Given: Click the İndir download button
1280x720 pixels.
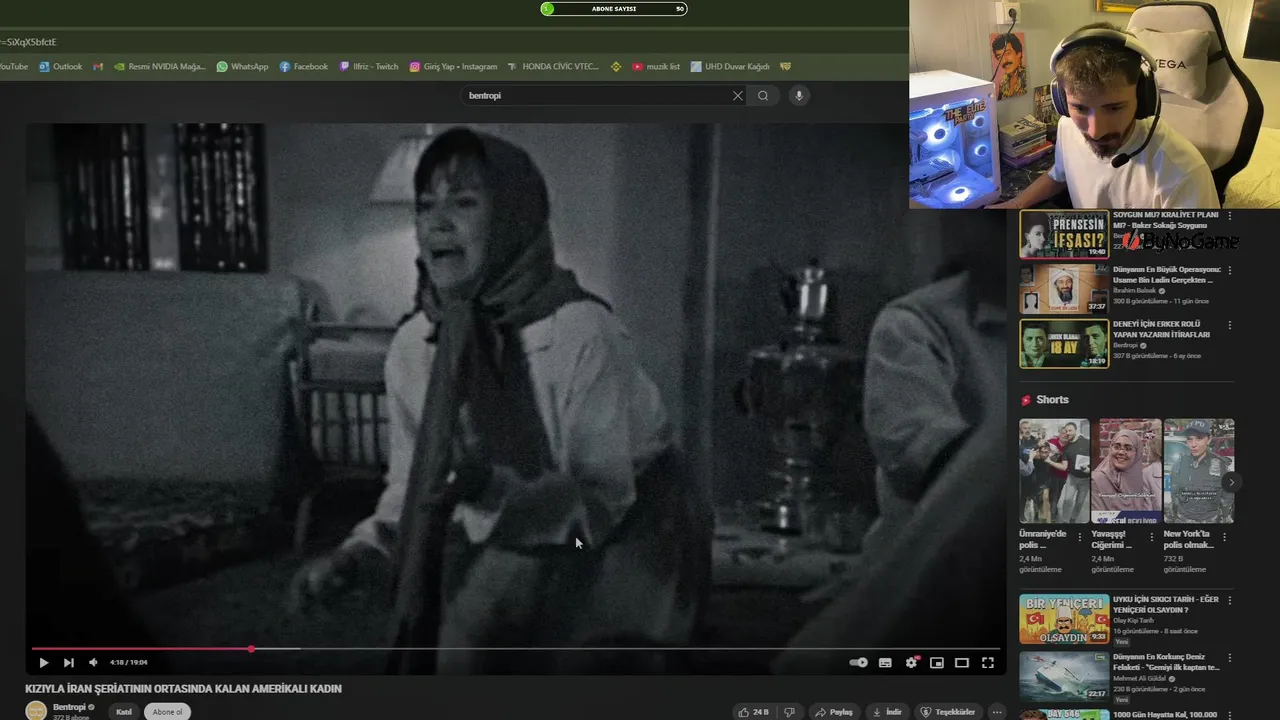Looking at the screenshot, I should (887, 712).
